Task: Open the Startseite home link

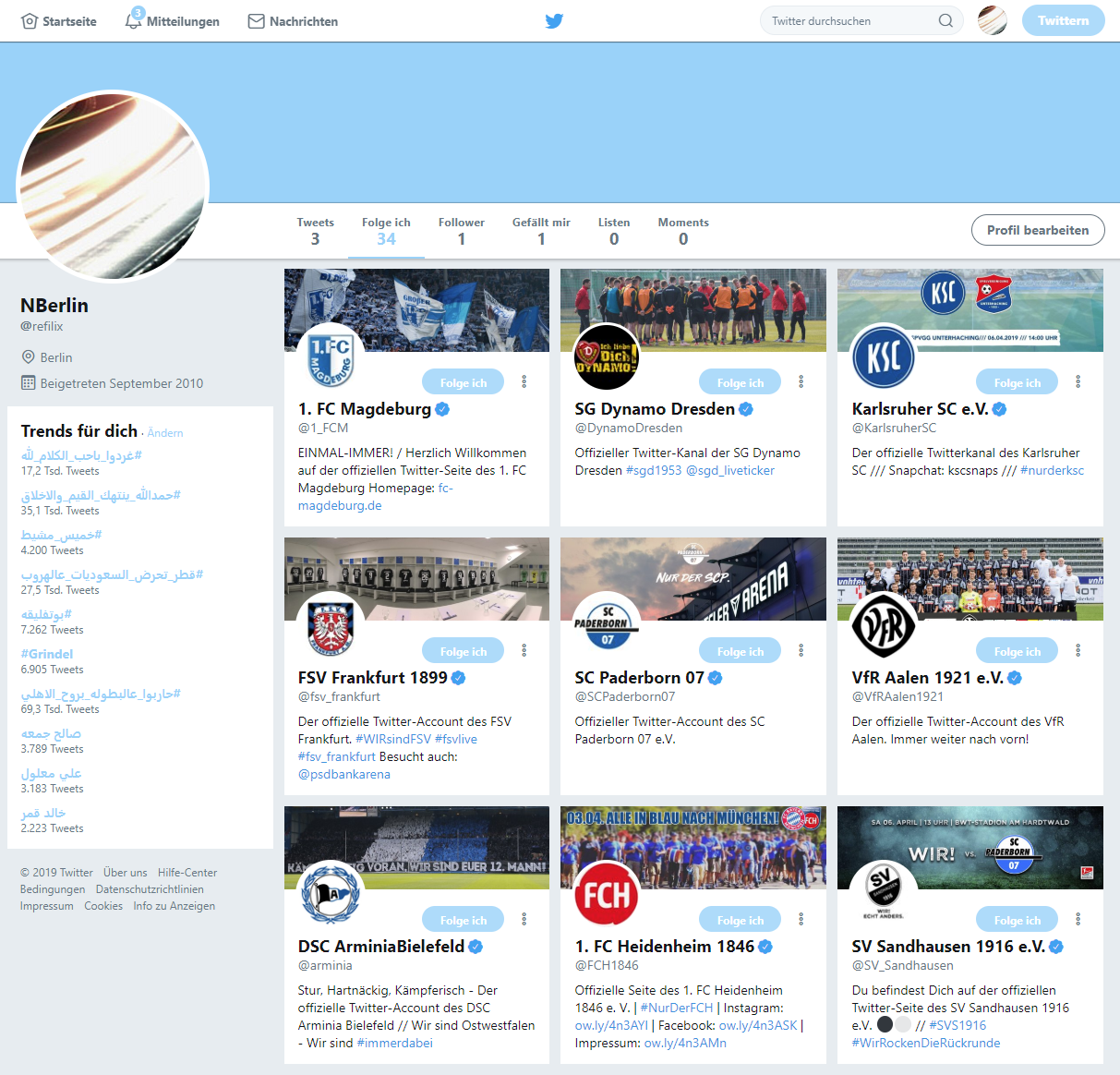Action: (59, 21)
